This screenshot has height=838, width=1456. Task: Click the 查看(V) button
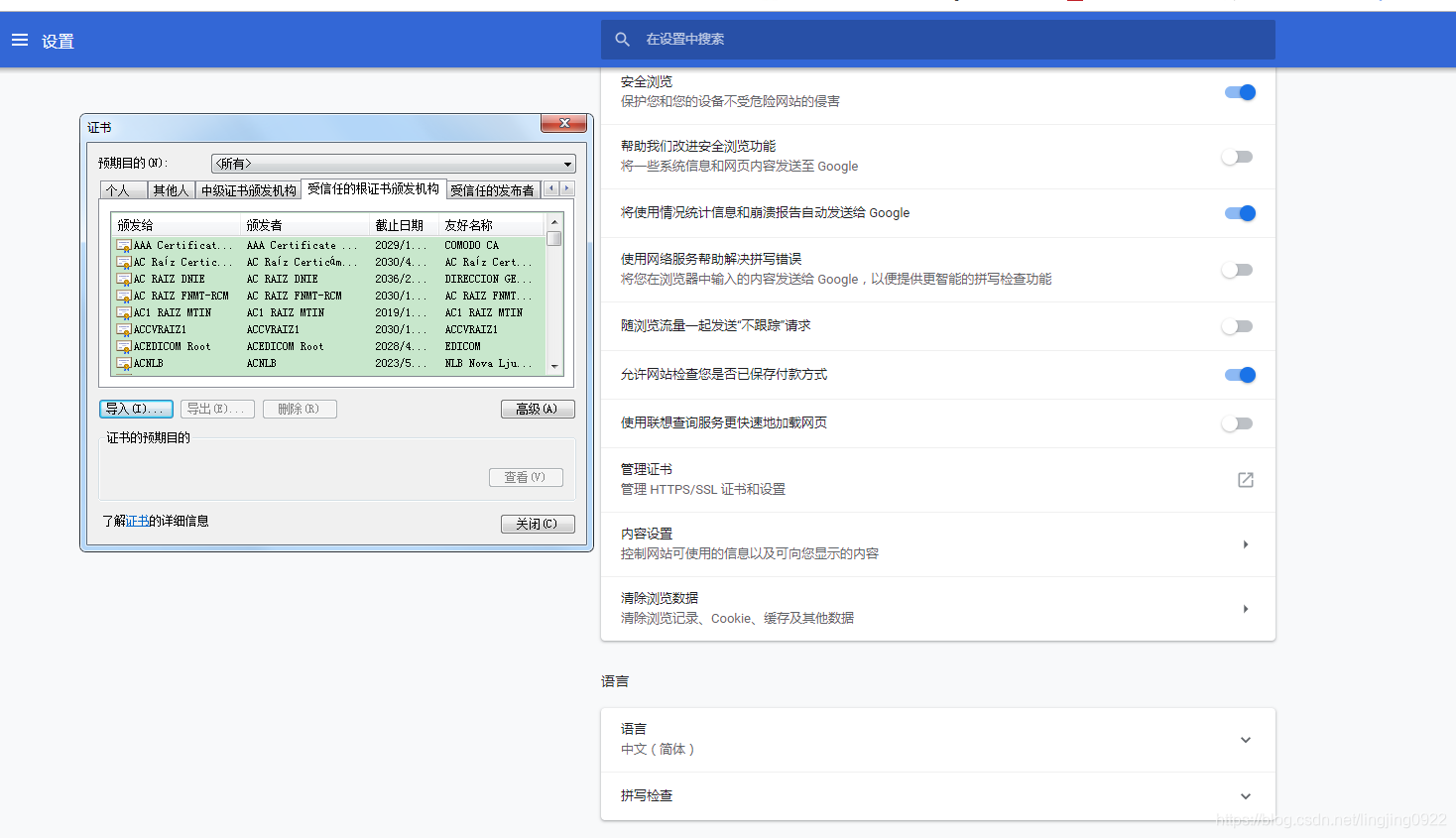pyautogui.click(x=526, y=477)
